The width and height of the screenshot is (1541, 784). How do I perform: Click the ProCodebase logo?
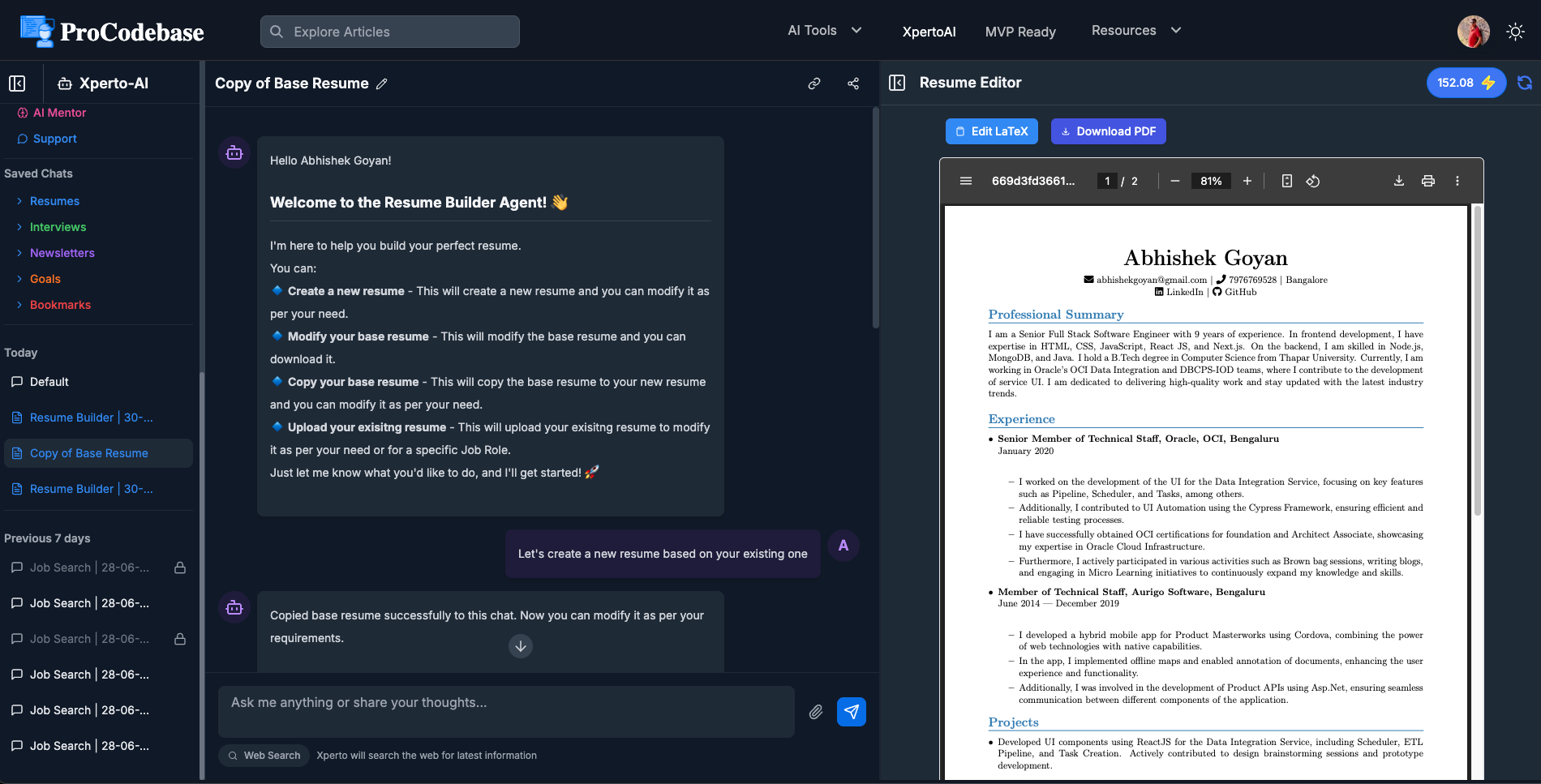[112, 31]
